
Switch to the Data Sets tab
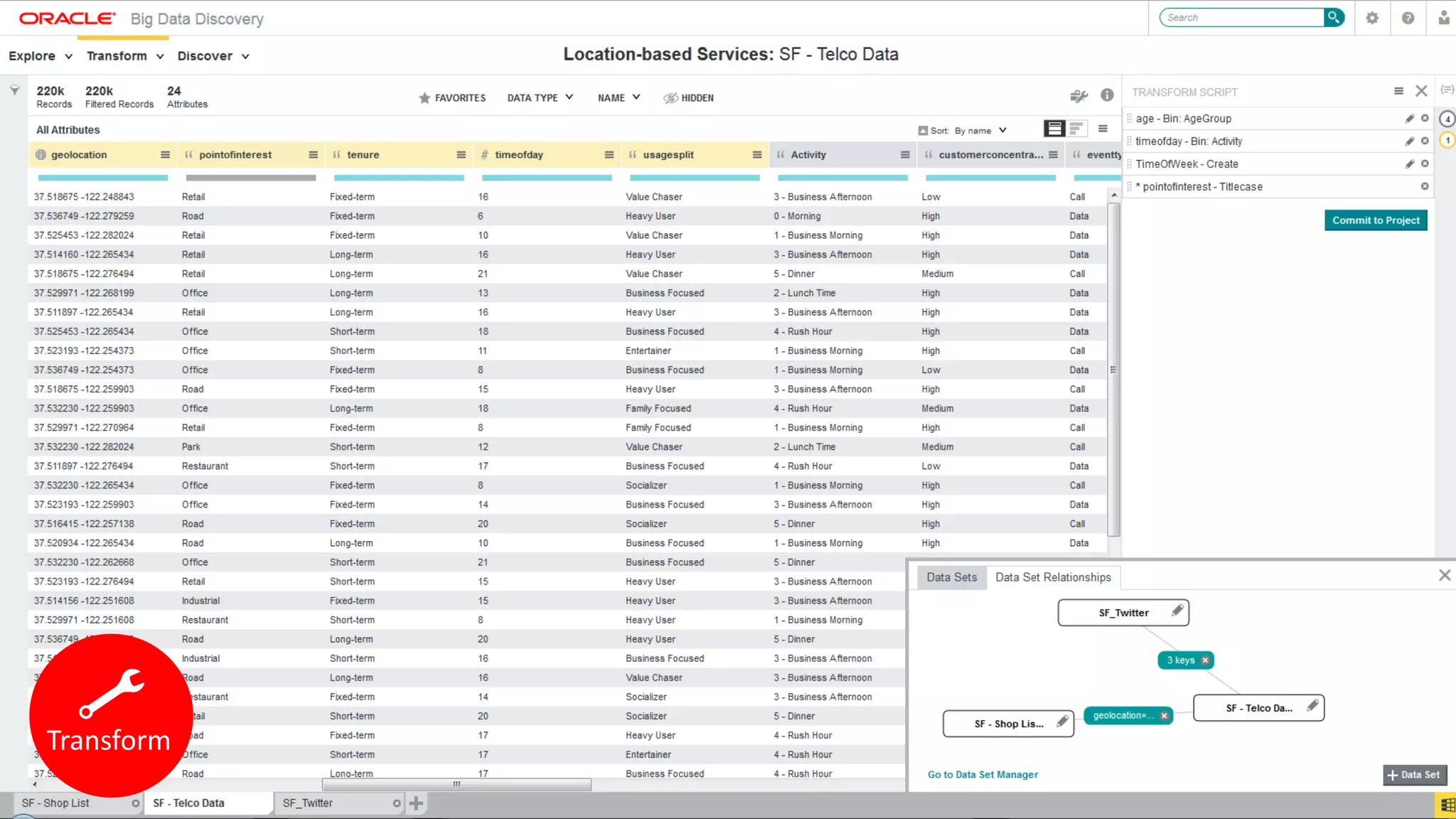[951, 577]
